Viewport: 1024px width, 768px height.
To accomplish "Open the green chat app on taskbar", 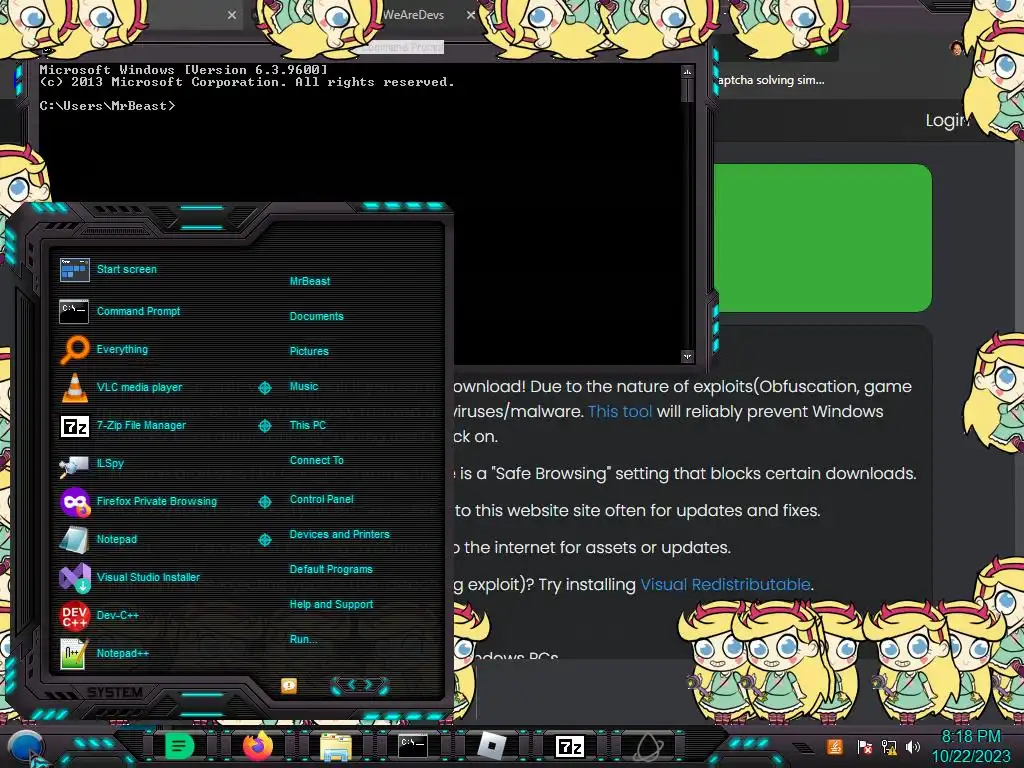I will point(179,746).
